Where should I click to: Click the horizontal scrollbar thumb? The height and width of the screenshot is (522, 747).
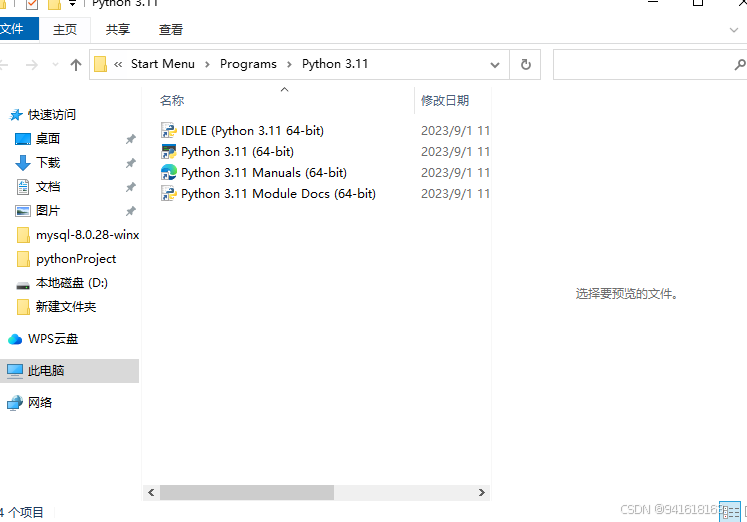click(247, 492)
